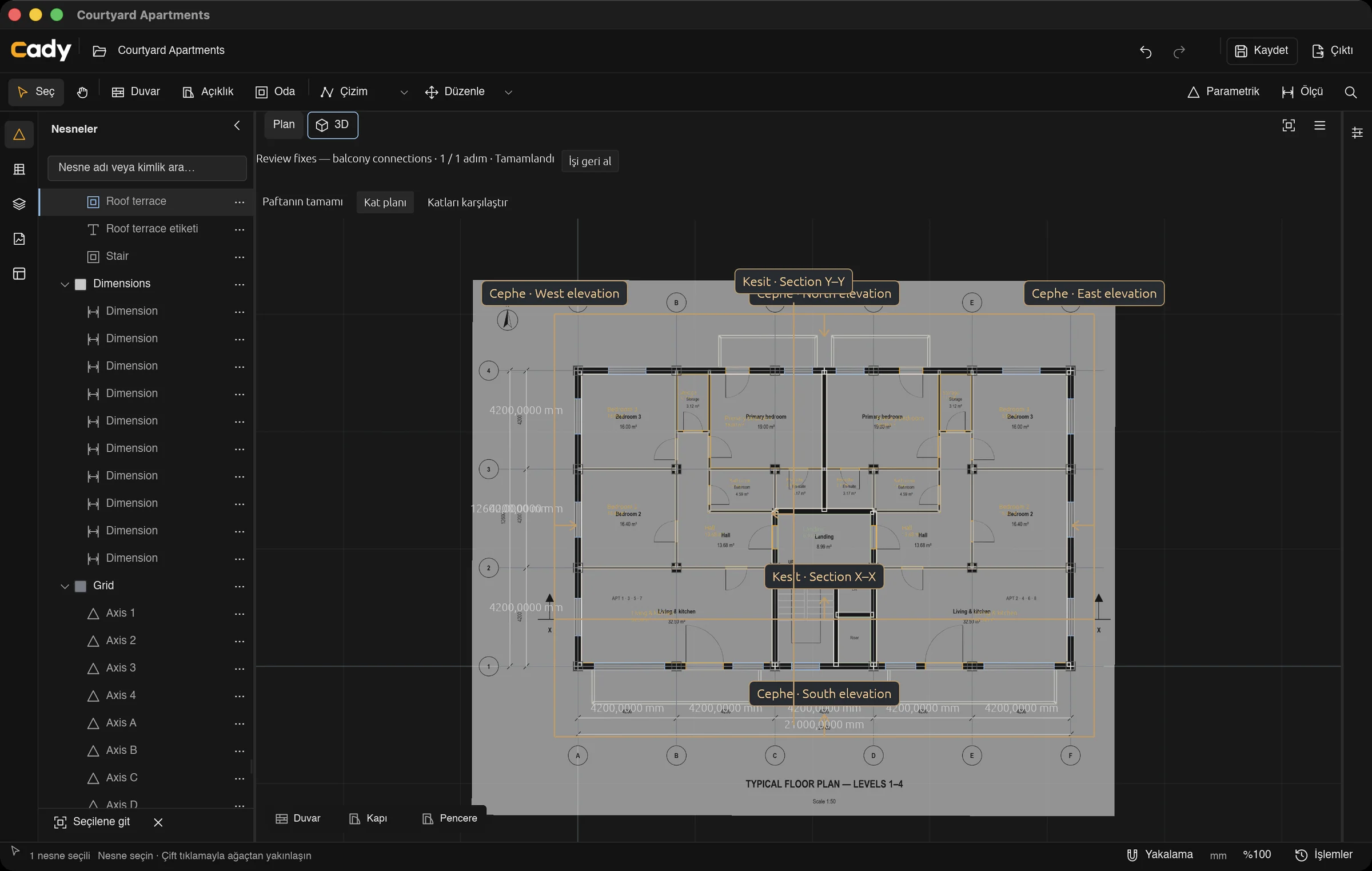This screenshot has height=871, width=1372.
Task: Select the Düzenle edit tool
Action: (x=455, y=92)
